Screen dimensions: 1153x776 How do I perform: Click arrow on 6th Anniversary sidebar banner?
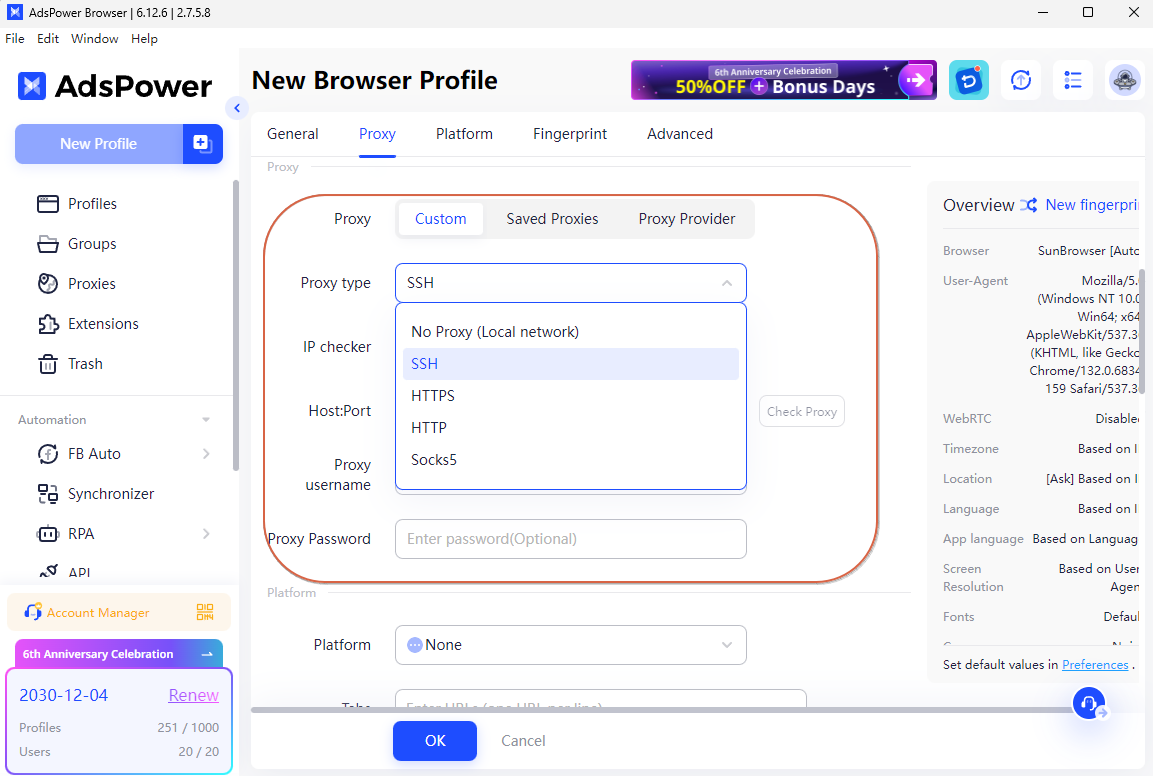(x=207, y=654)
